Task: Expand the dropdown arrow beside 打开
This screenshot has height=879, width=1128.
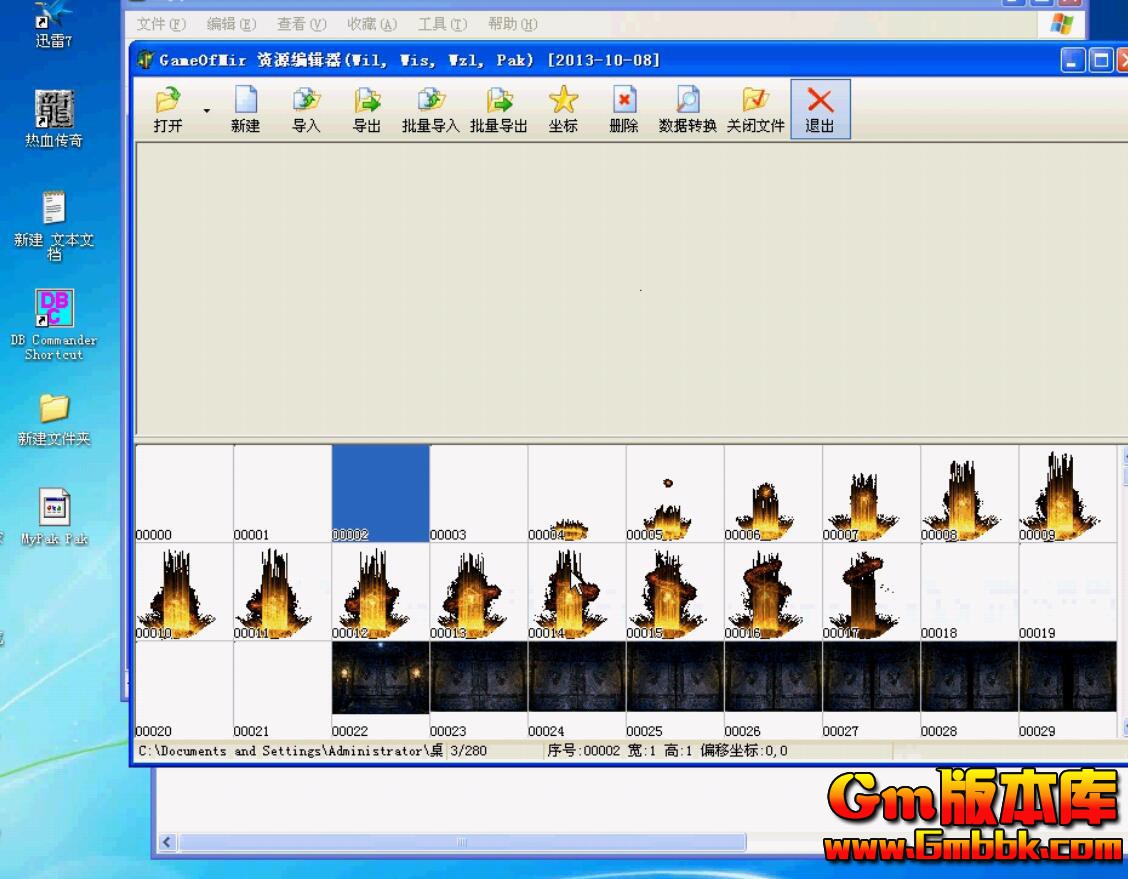Action: point(207,110)
